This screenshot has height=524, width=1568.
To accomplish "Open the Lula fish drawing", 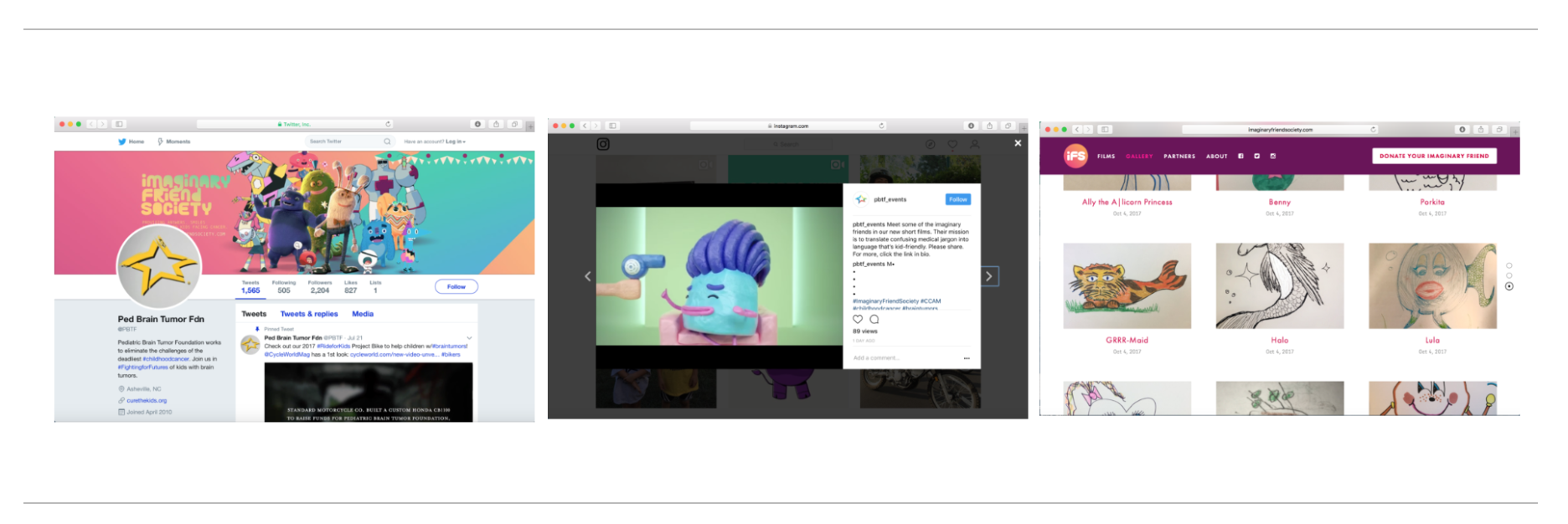I will (1432, 286).
